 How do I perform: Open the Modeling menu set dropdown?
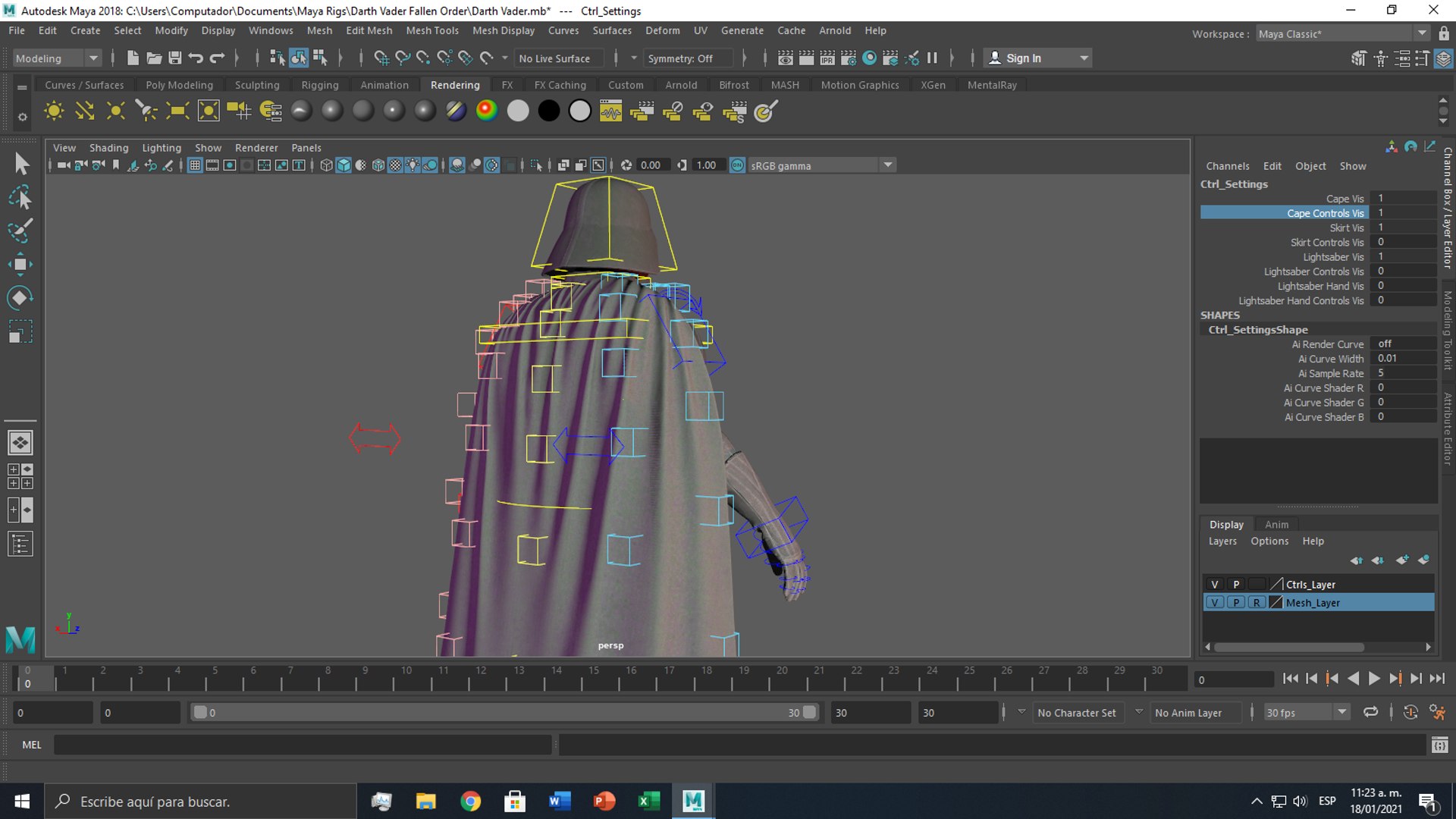93,58
